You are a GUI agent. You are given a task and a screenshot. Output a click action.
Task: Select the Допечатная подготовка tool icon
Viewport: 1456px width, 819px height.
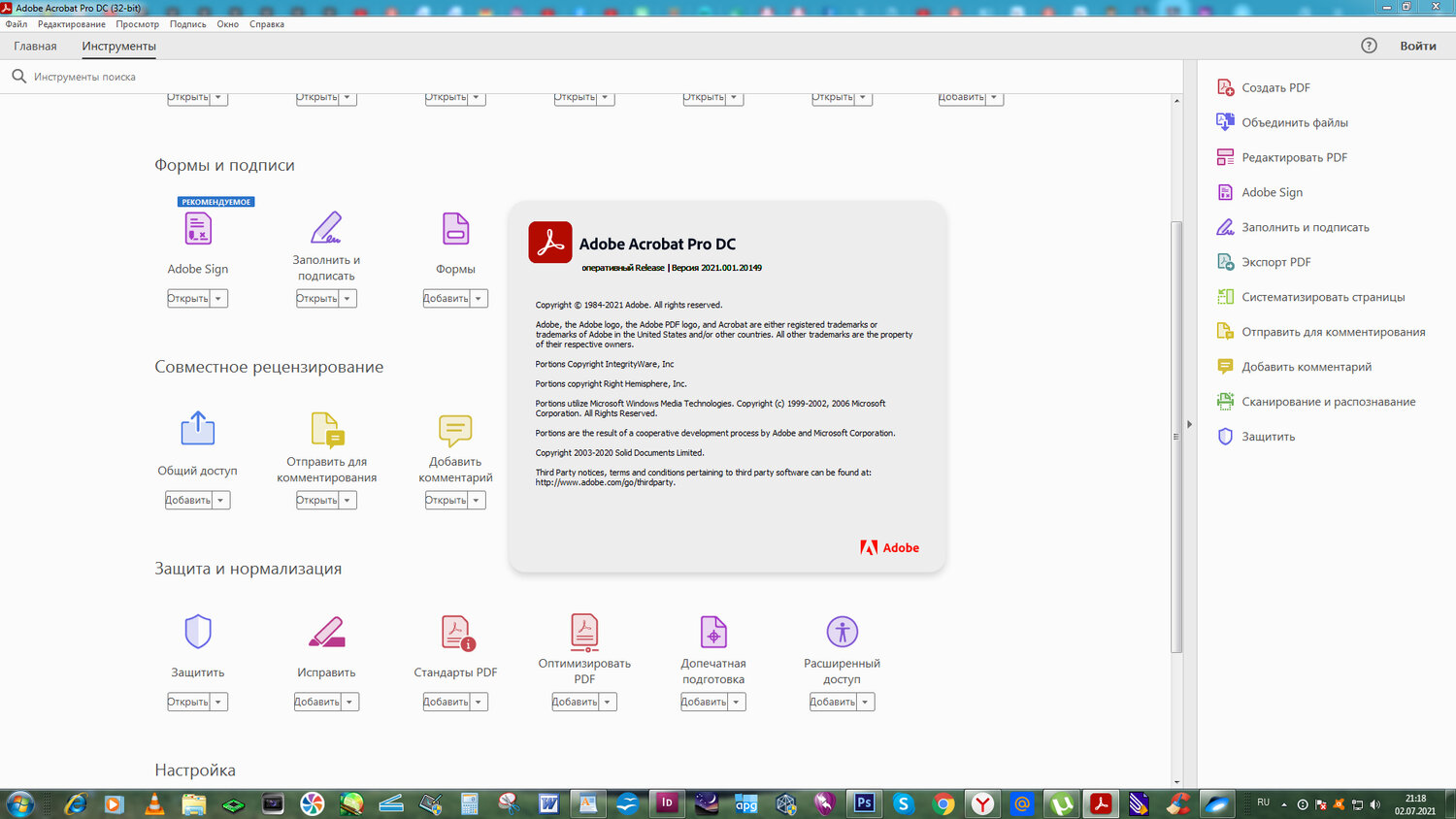tap(713, 632)
